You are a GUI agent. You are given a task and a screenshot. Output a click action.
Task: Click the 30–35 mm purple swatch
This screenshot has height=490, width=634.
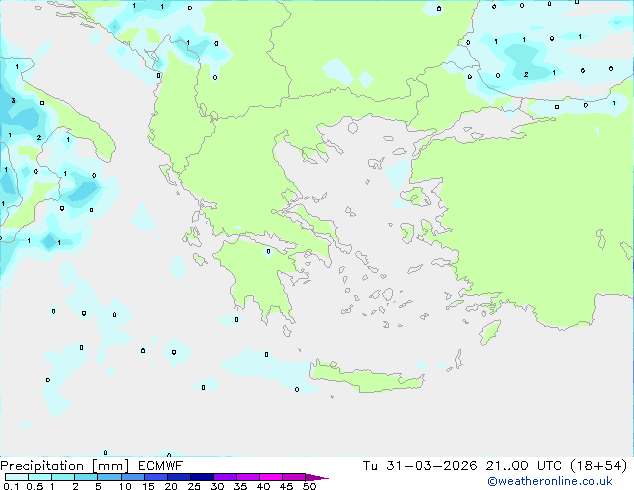[x=225, y=477]
